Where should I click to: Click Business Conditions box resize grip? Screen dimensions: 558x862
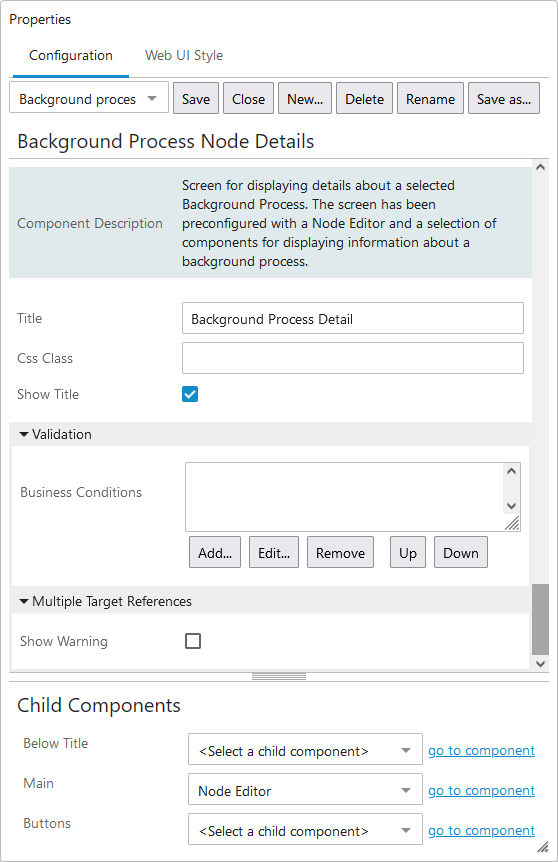pyautogui.click(x=512, y=523)
